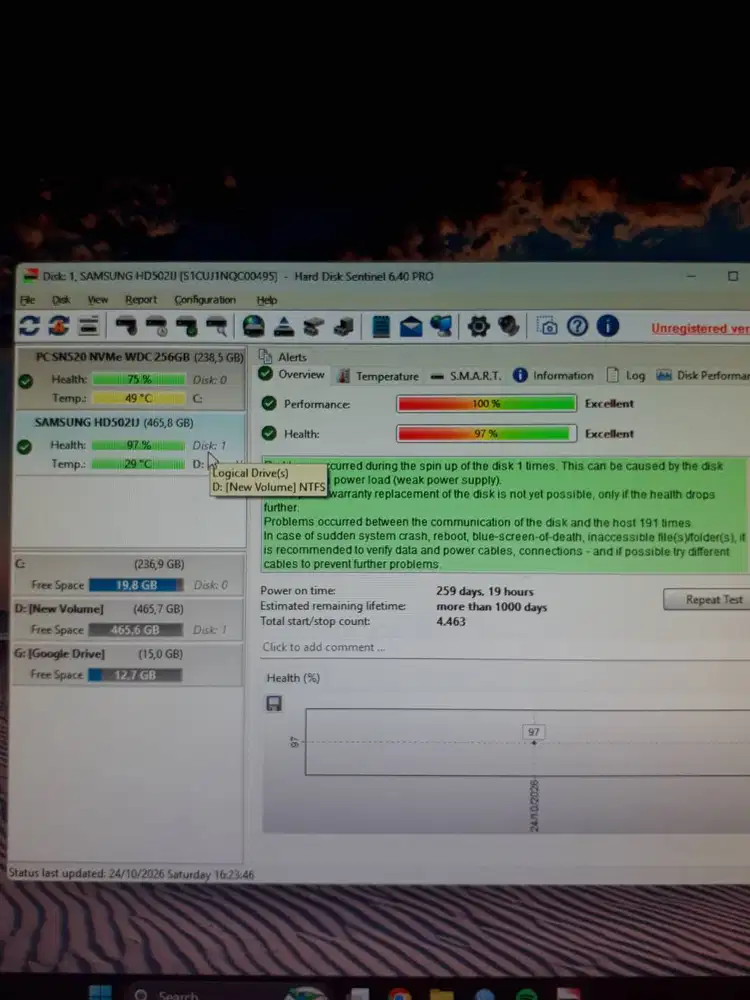Click the status last updated text
The width and height of the screenshot is (750, 1000).
131,874
